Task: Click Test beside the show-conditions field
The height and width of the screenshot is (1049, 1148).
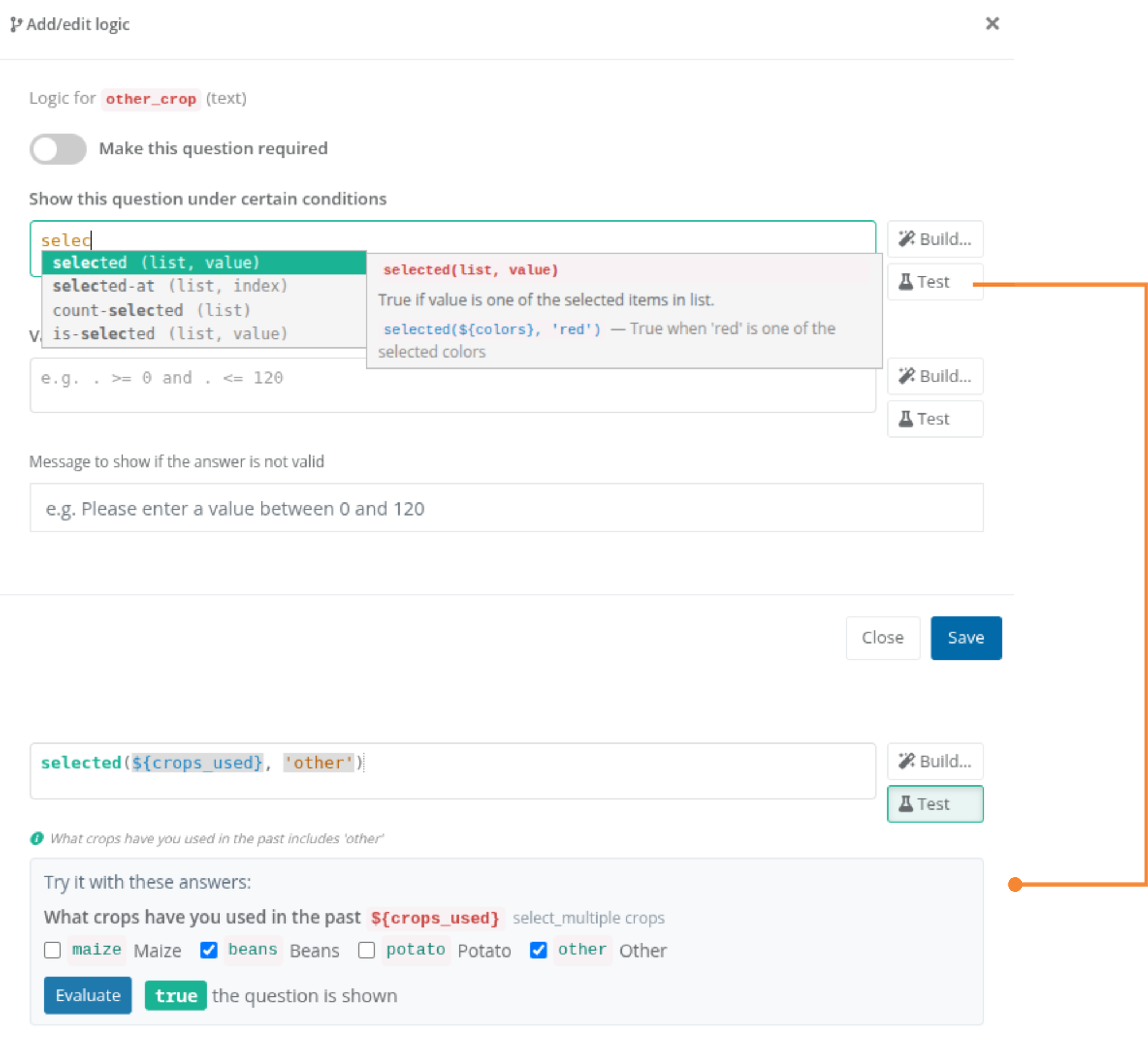Action: (x=934, y=282)
